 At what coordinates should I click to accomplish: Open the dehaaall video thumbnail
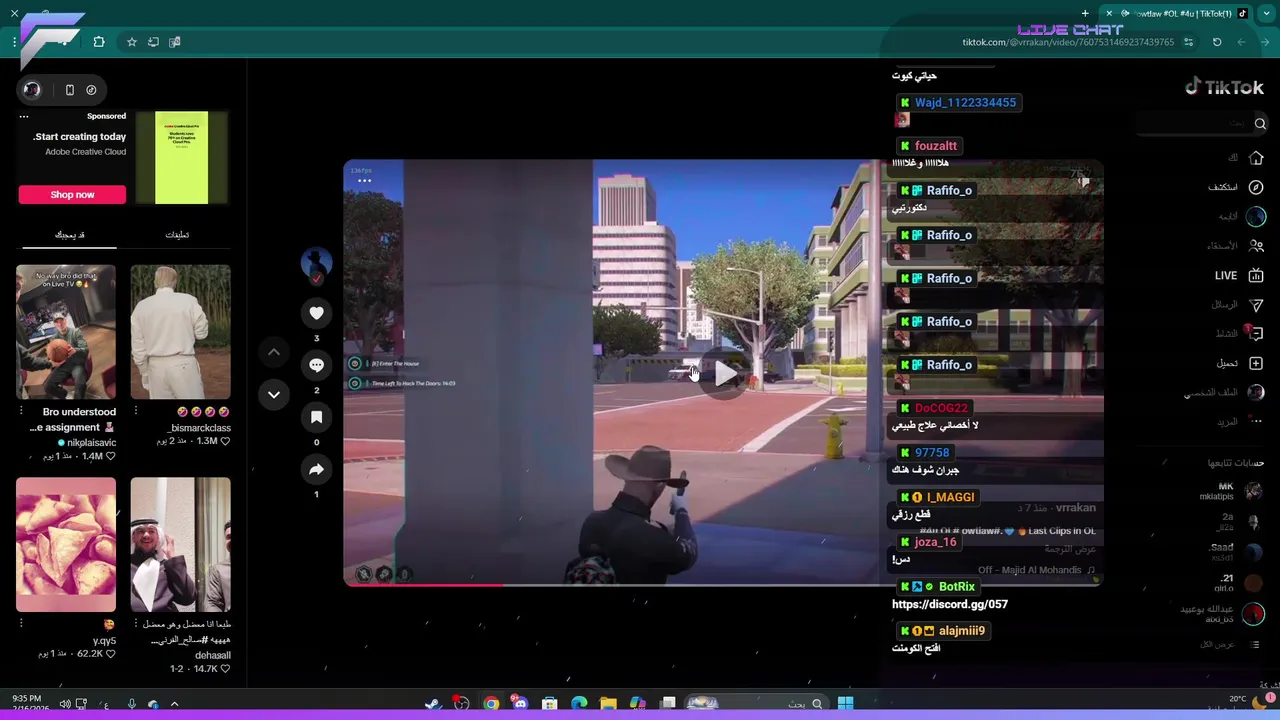(180, 544)
